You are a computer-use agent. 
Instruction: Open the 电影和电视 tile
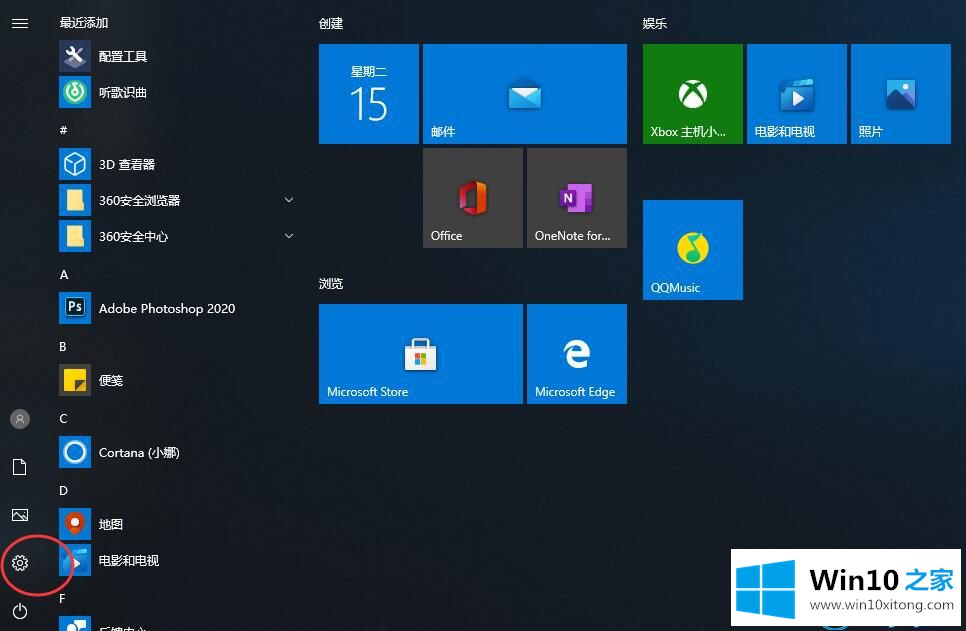[797, 94]
